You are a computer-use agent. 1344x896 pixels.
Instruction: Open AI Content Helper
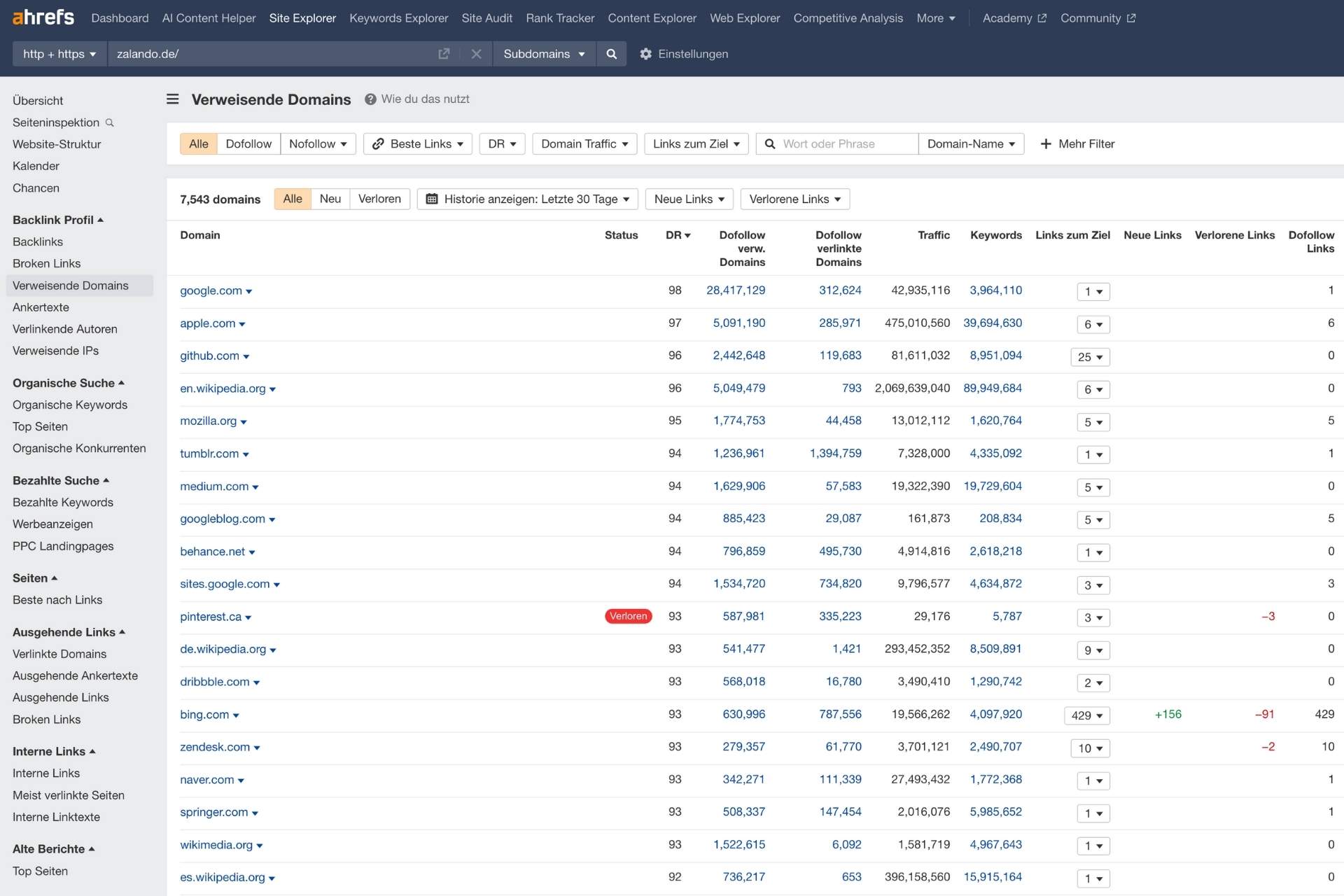[209, 18]
